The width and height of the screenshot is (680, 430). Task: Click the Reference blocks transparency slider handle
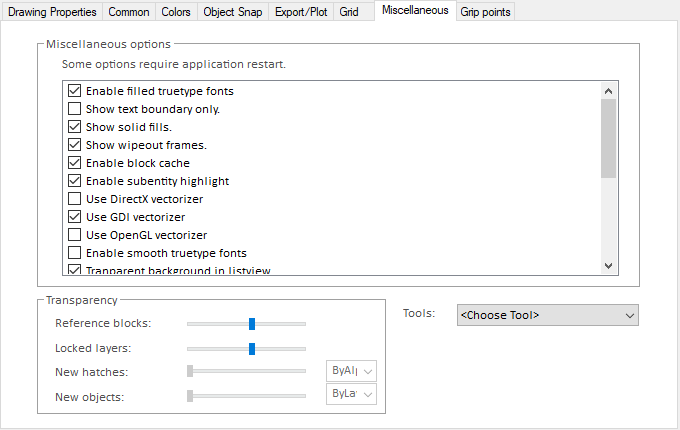[252, 323]
